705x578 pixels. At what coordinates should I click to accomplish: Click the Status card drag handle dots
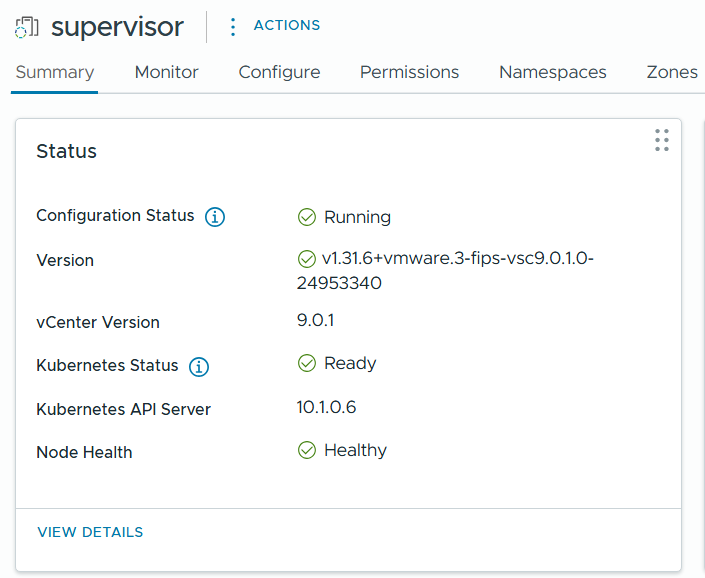coord(661,140)
